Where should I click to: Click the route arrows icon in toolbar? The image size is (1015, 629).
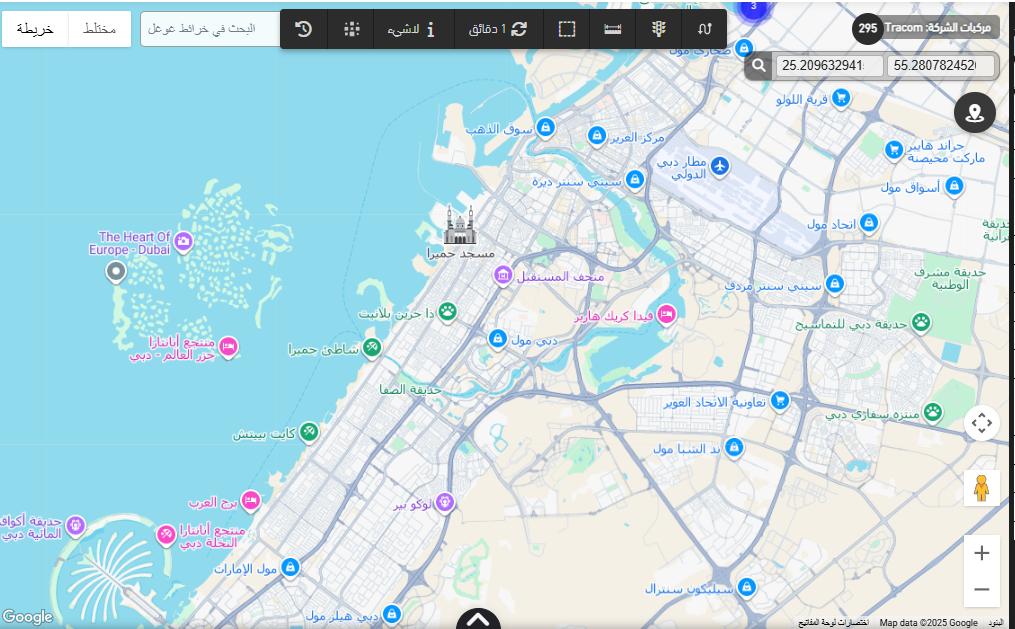click(x=704, y=29)
